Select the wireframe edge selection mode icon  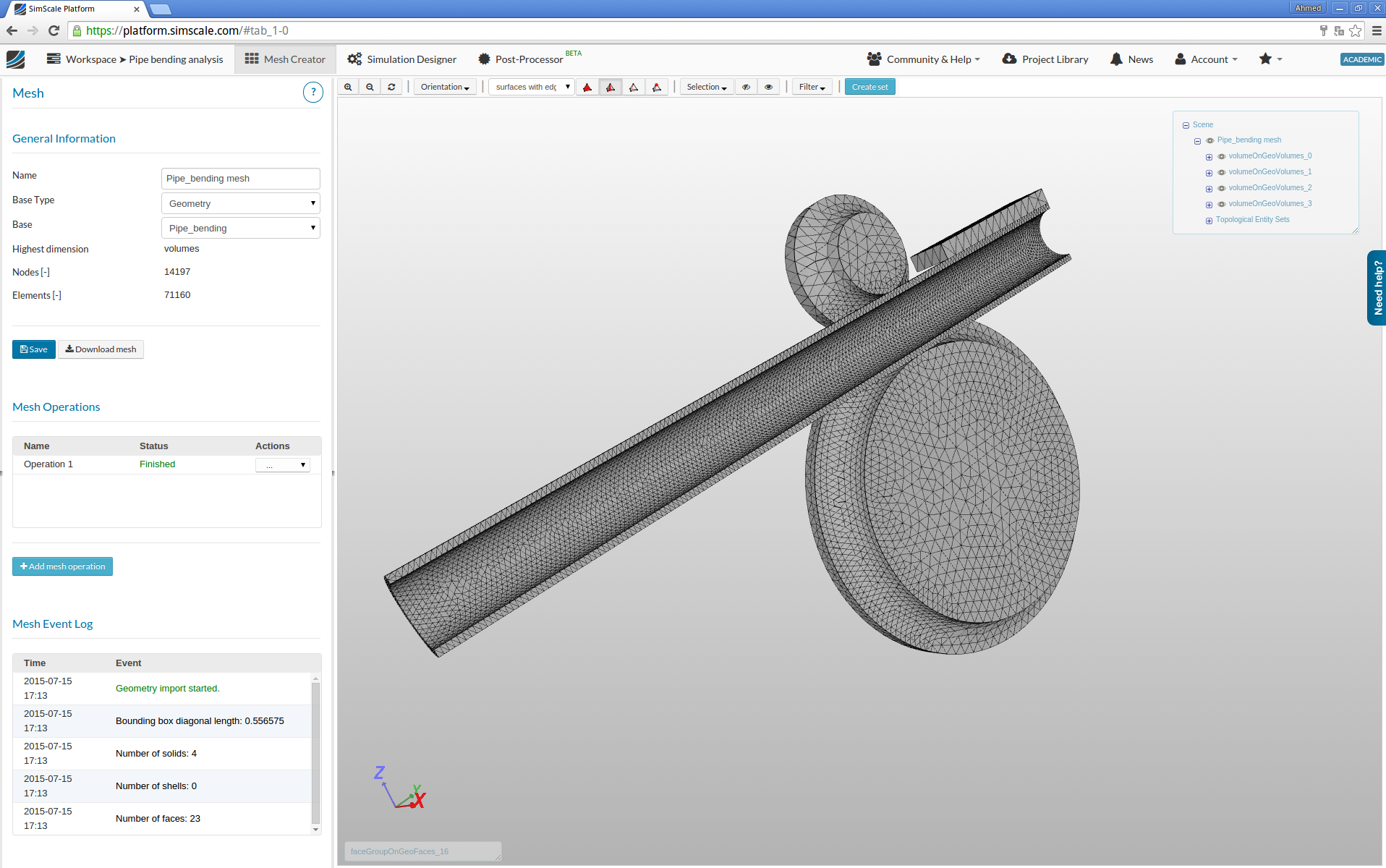coord(634,87)
